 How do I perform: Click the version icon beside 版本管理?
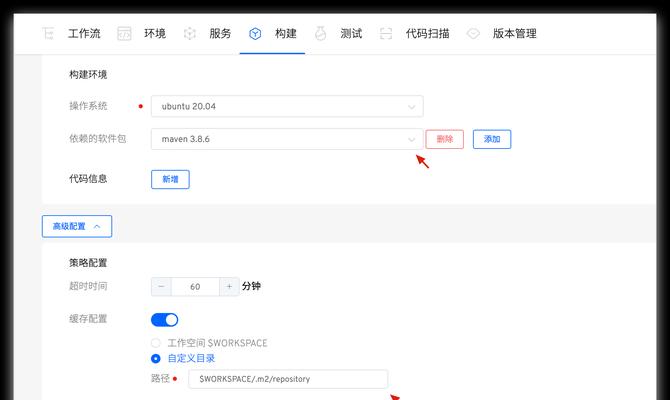tap(473, 33)
